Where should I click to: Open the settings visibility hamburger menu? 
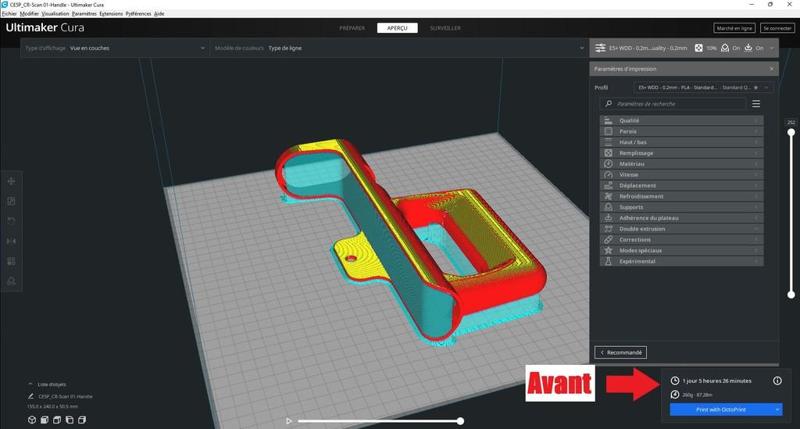point(756,104)
